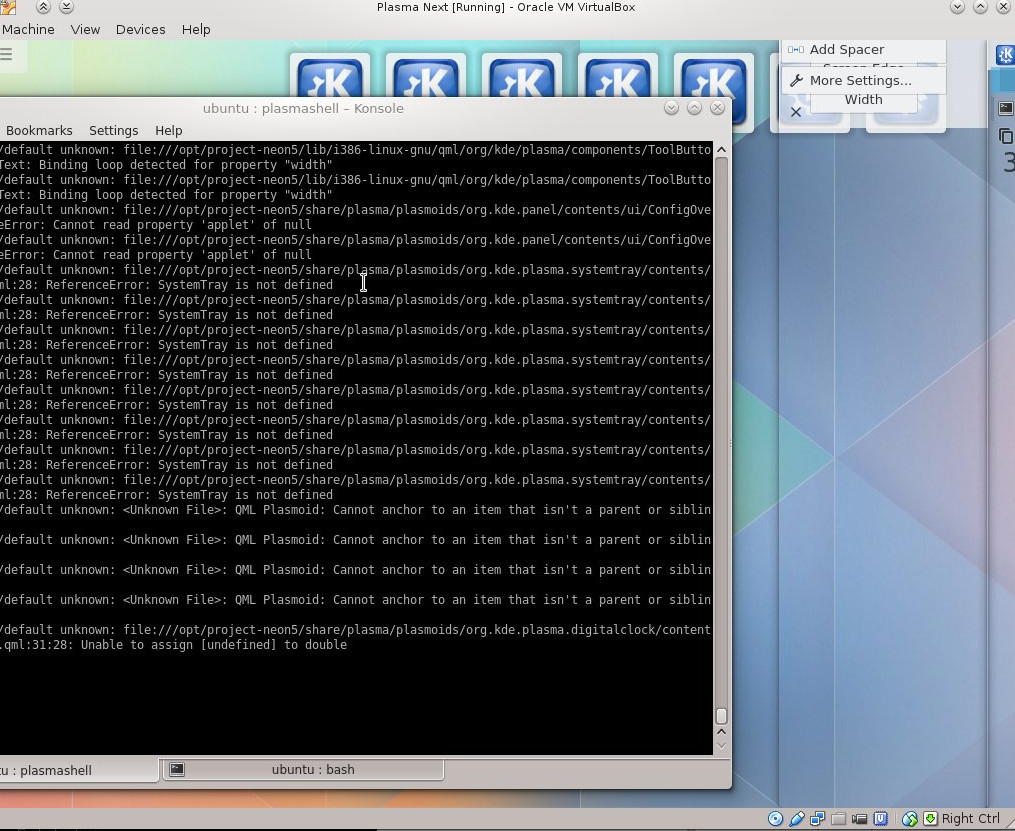
Task: Click the network adapters status bar icon
Action: (x=818, y=819)
